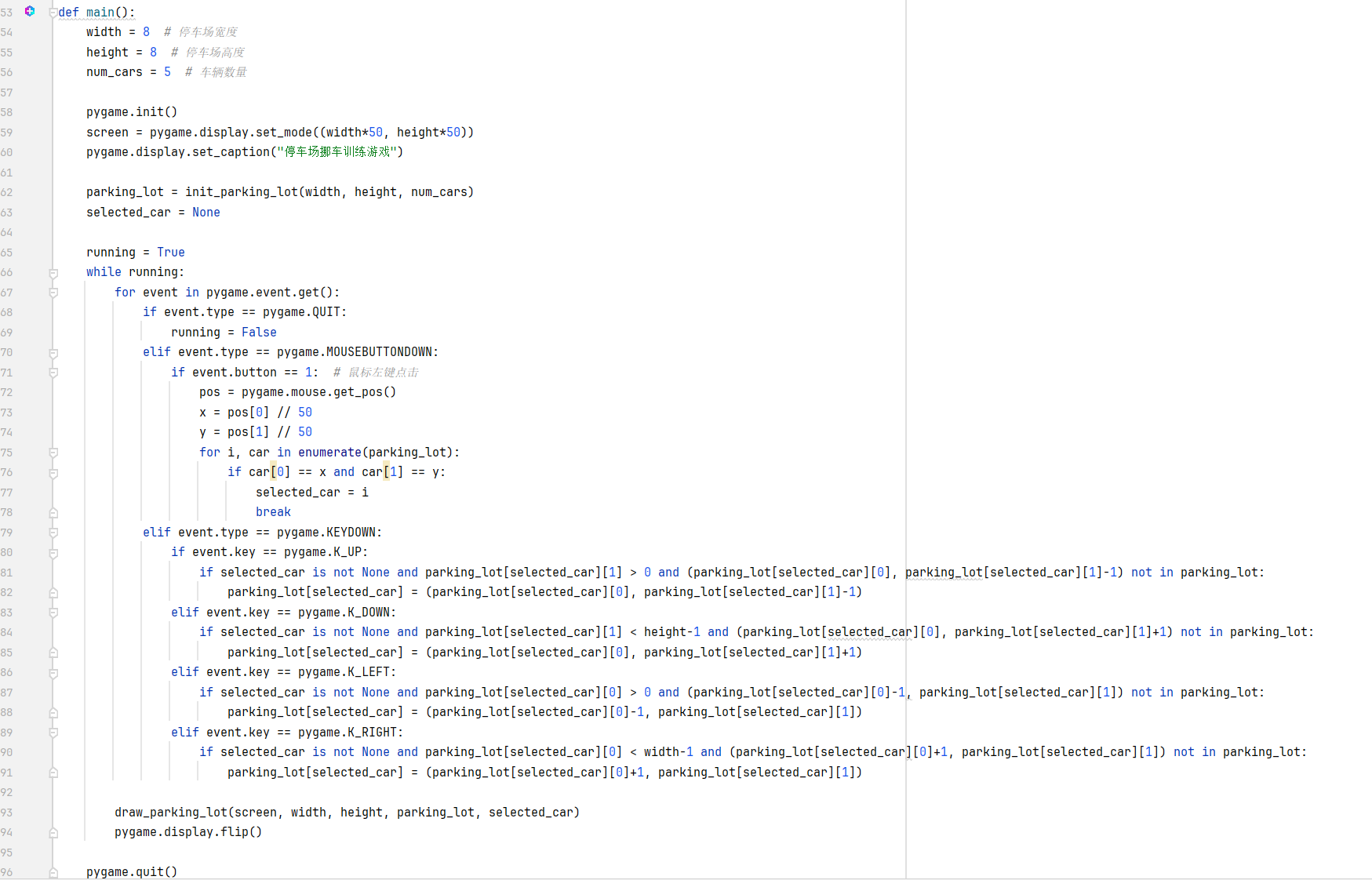The height and width of the screenshot is (880, 1372).
Task: Click line number 81 in the gutter
Action: pyautogui.click(x=7, y=573)
